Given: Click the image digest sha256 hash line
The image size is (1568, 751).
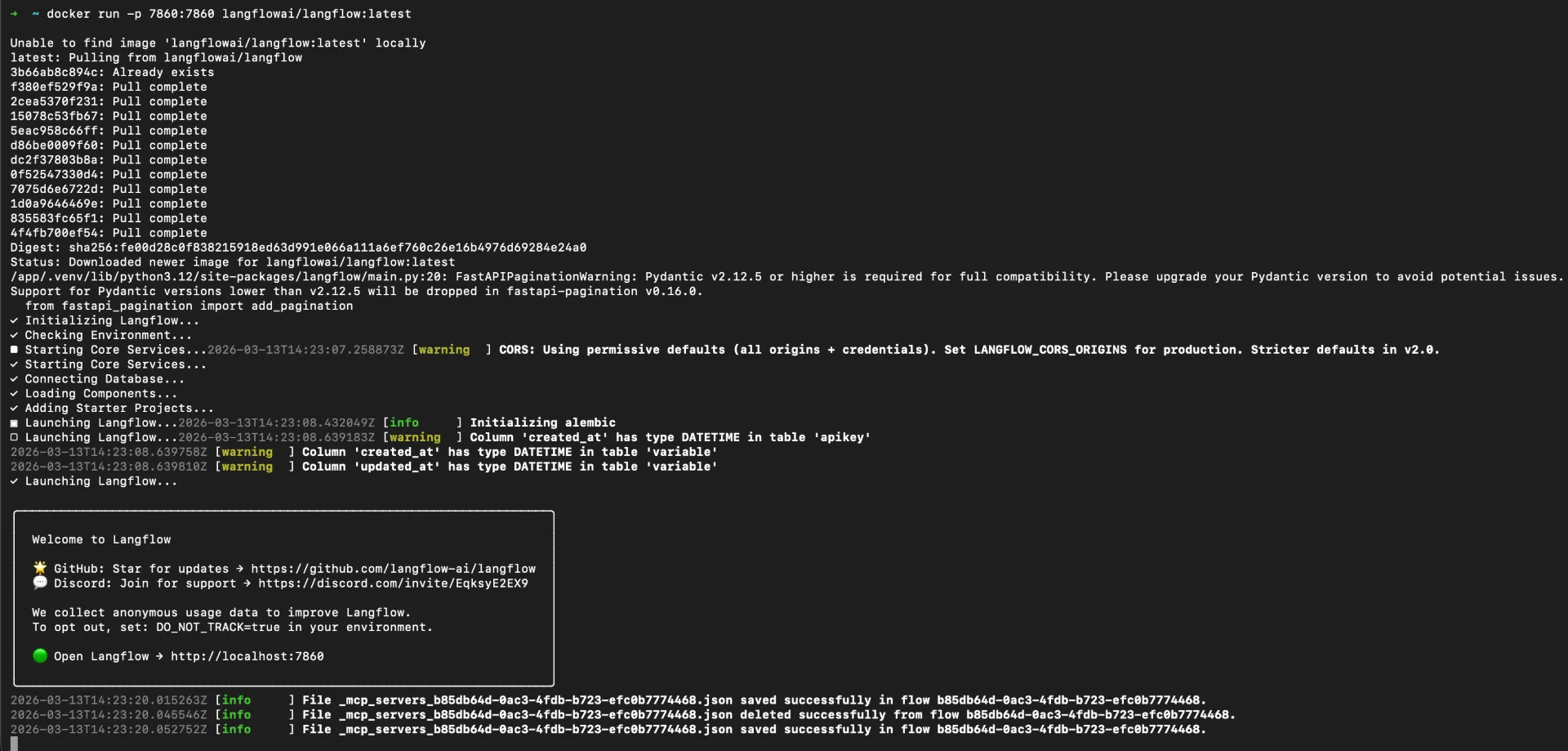Looking at the screenshot, I should [298, 247].
